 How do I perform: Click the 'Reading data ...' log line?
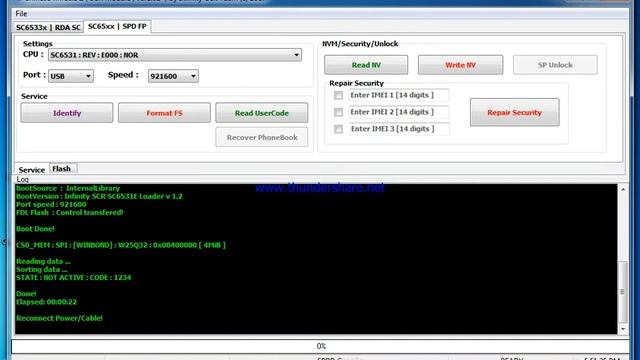(x=43, y=261)
